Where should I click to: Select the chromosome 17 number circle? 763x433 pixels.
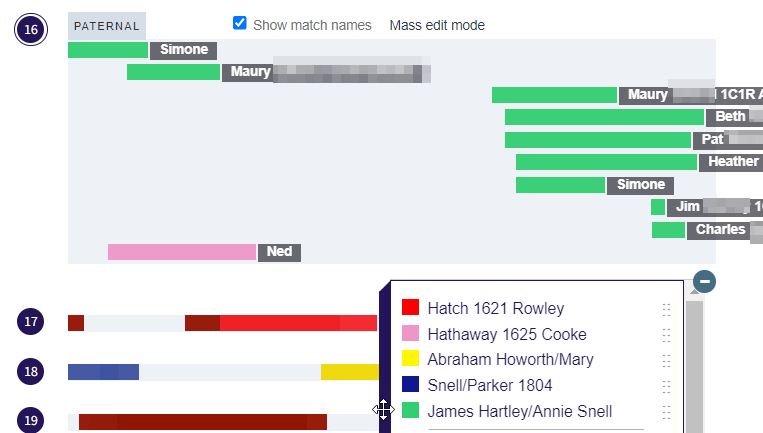coord(31,322)
